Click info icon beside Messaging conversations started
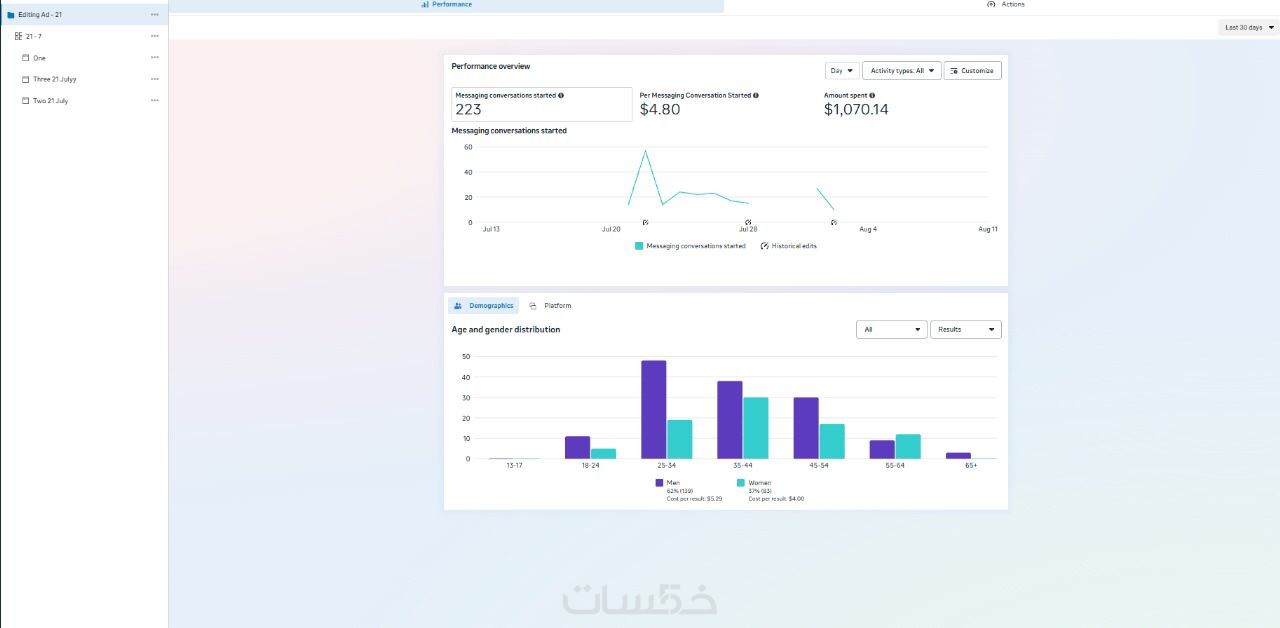This screenshot has width=1280, height=628. [561, 96]
